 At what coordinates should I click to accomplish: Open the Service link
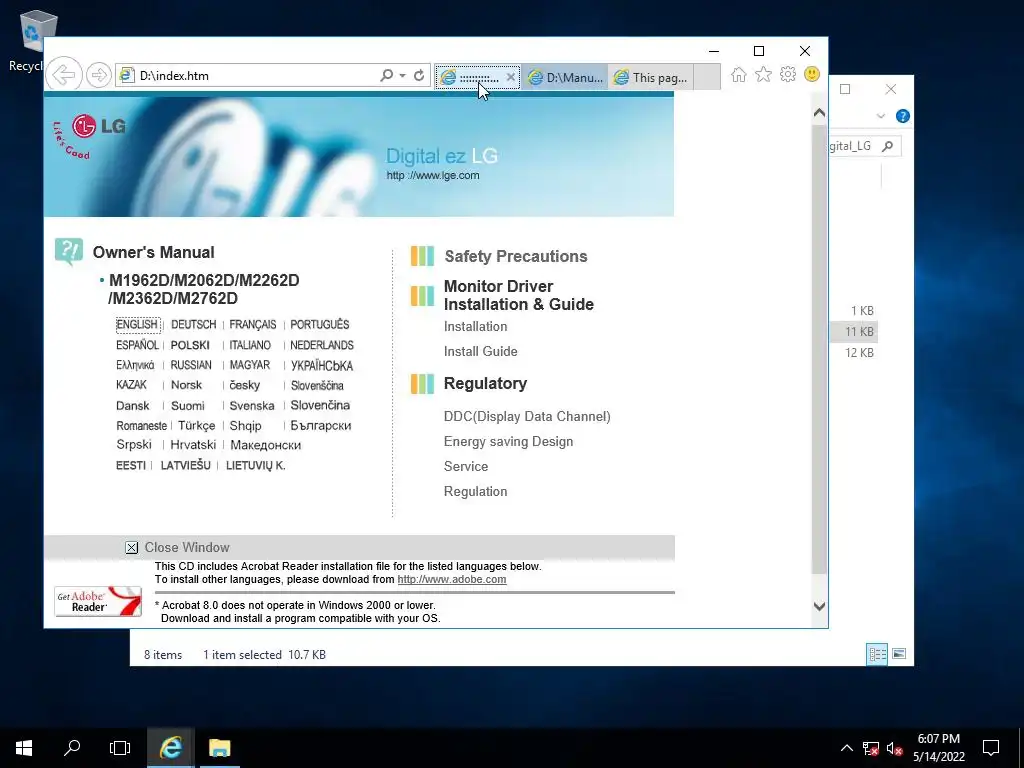click(x=466, y=466)
